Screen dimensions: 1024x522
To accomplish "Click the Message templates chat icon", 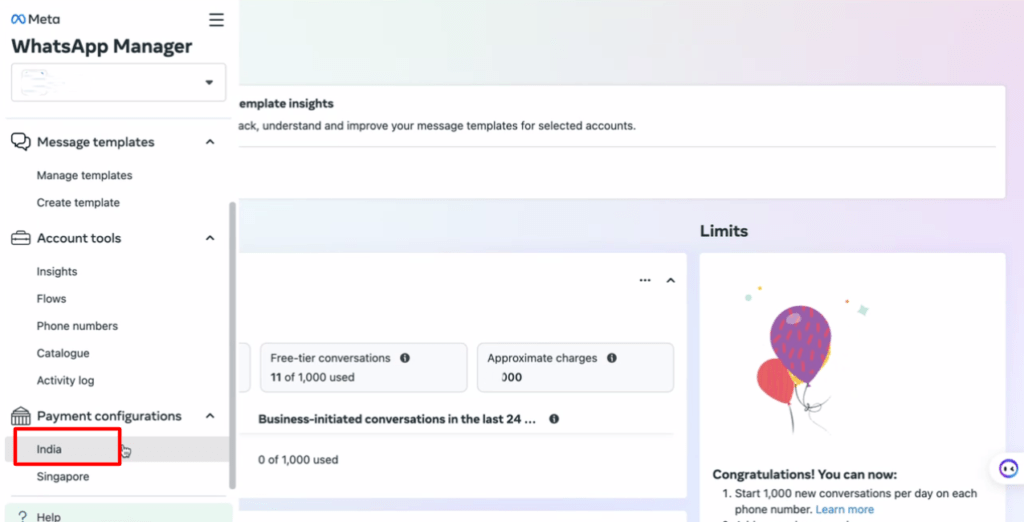I will coord(20,142).
